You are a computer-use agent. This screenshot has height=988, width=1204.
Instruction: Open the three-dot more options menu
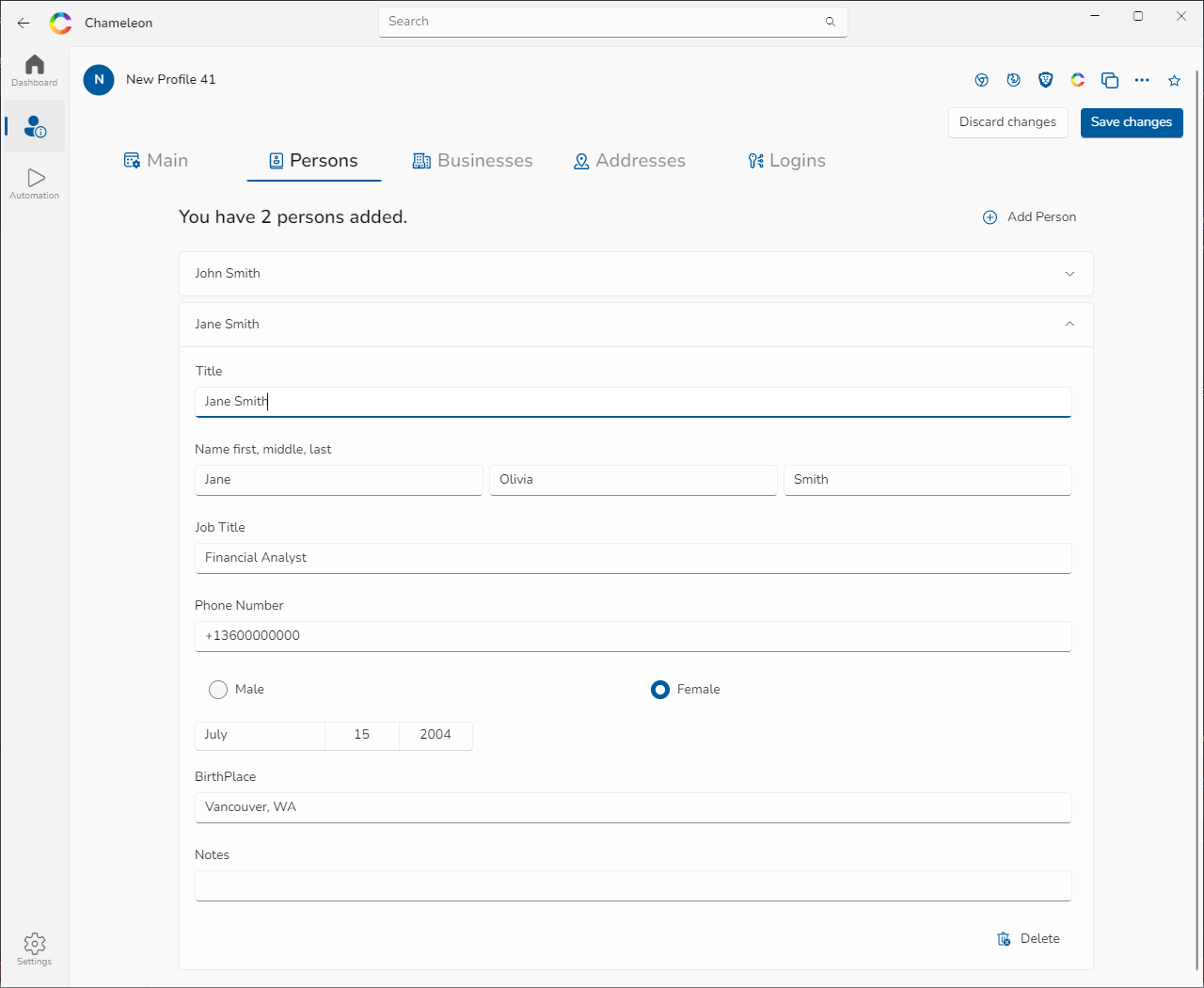tap(1142, 81)
